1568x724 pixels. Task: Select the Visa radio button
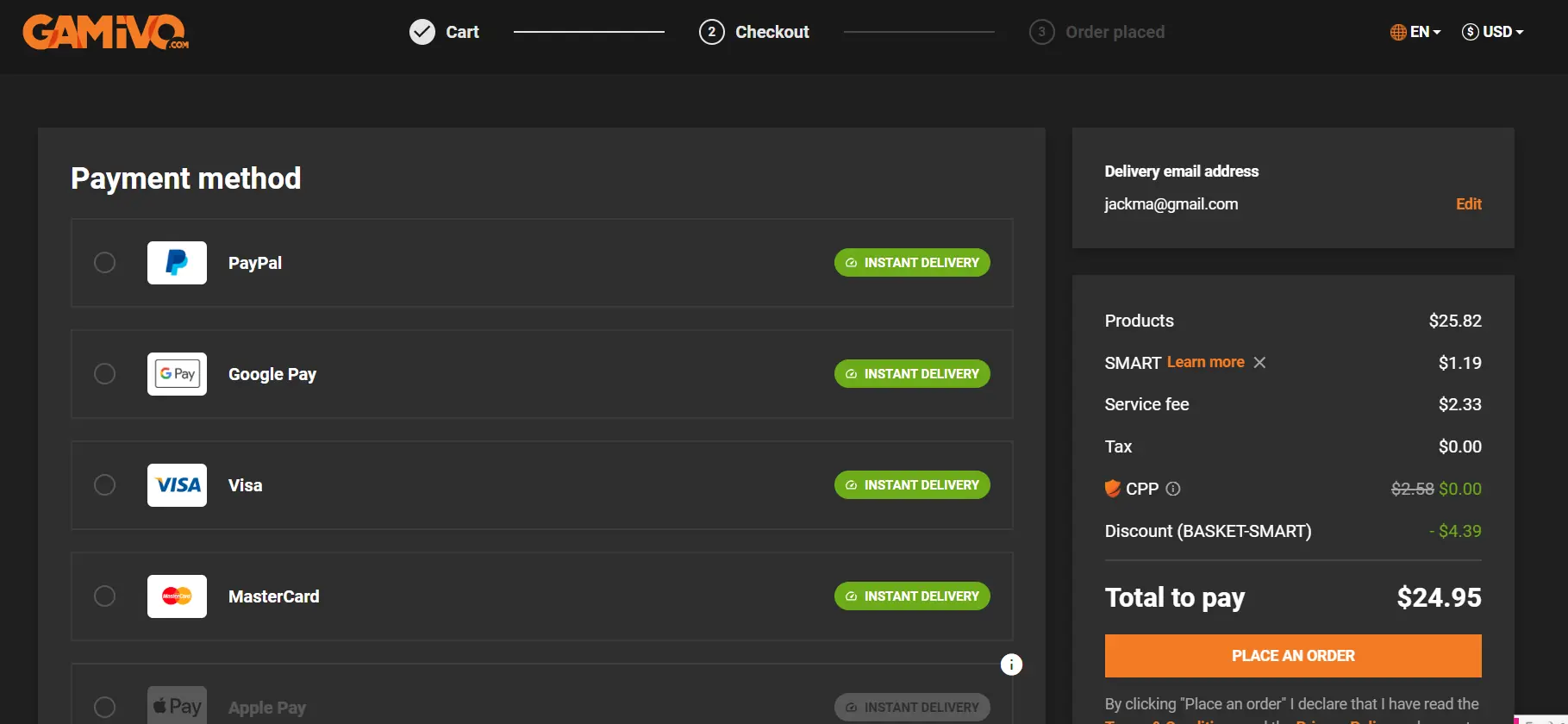point(104,484)
